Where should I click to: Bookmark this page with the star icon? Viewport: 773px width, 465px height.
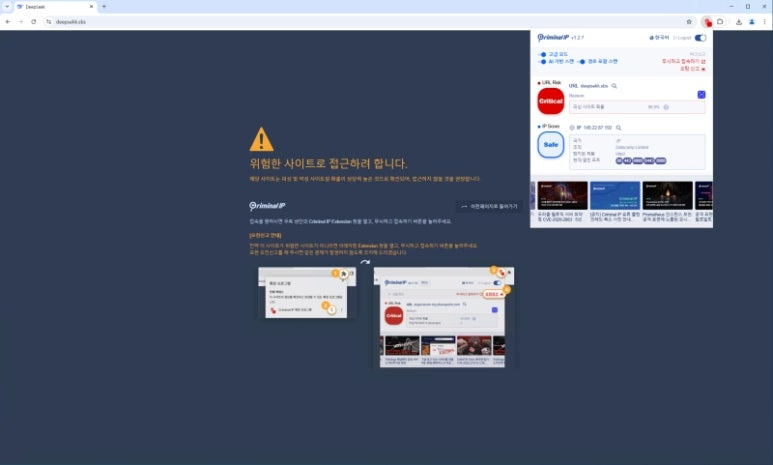pos(689,22)
